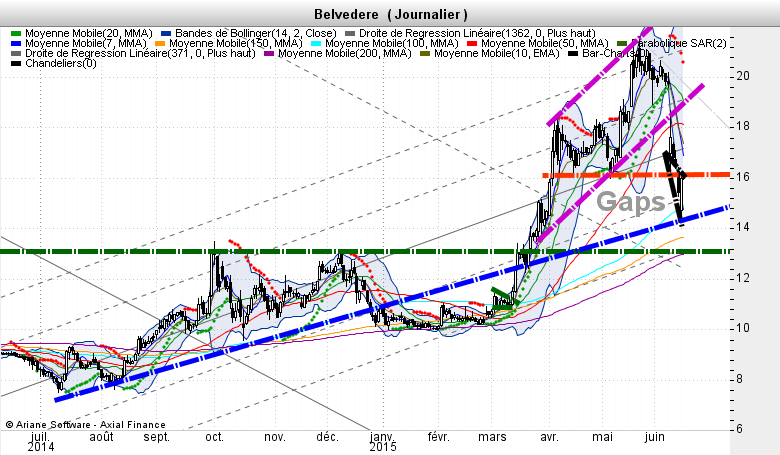Click the blue swatch for Moyenne Mobile(7, MMA)
The image size is (780, 455).
coord(16,43)
